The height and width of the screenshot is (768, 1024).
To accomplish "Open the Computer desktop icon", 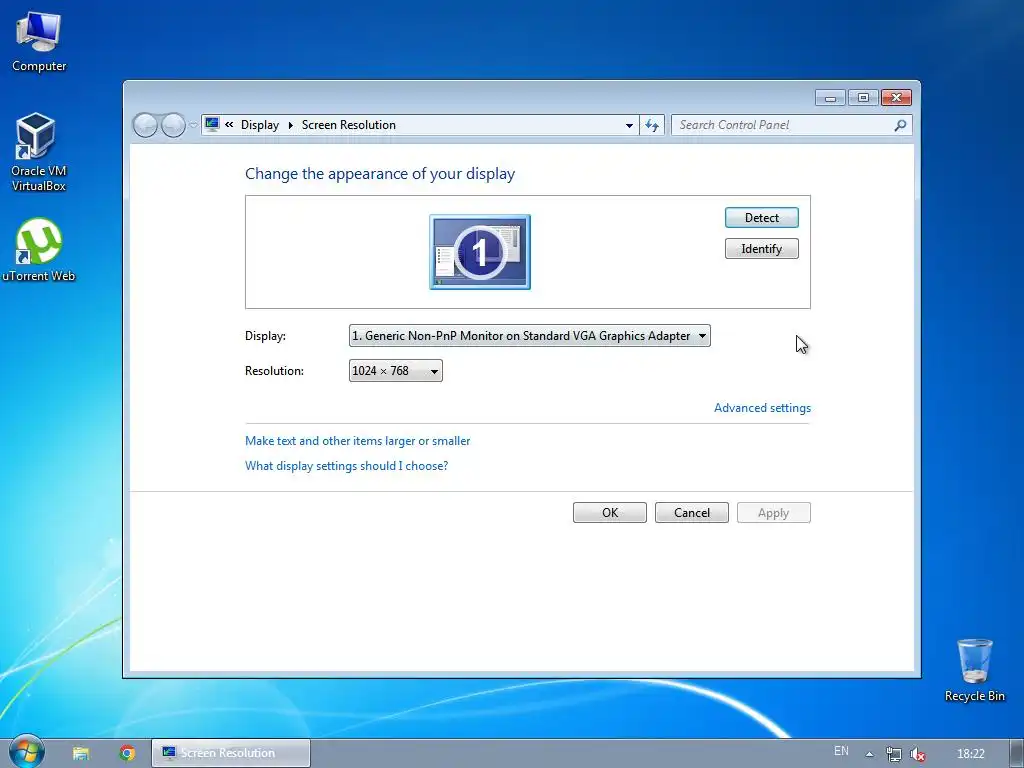I will [x=39, y=42].
